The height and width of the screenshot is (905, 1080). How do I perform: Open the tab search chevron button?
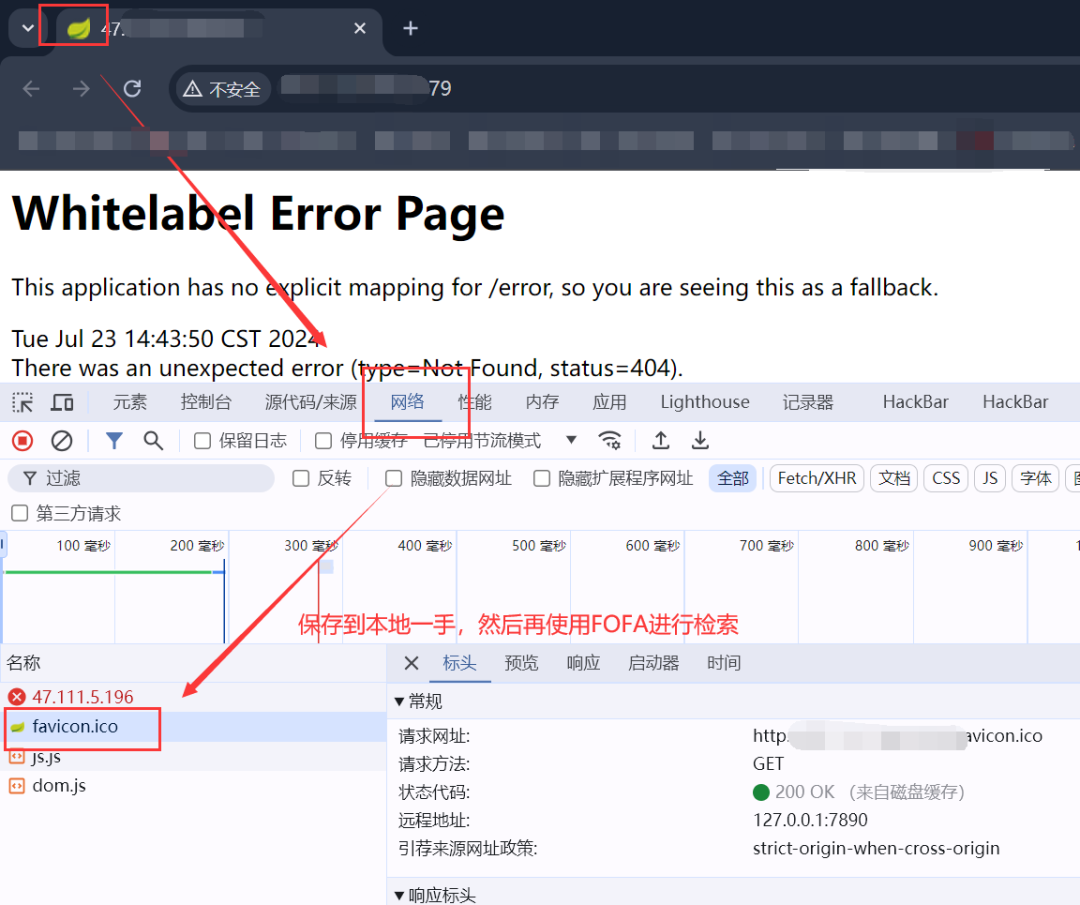28,28
